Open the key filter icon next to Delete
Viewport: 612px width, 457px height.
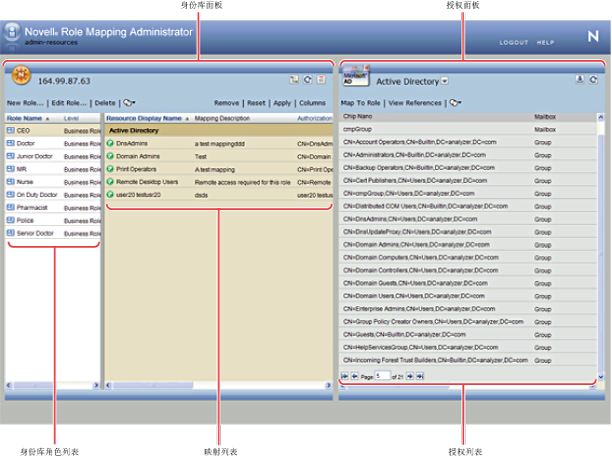129,103
